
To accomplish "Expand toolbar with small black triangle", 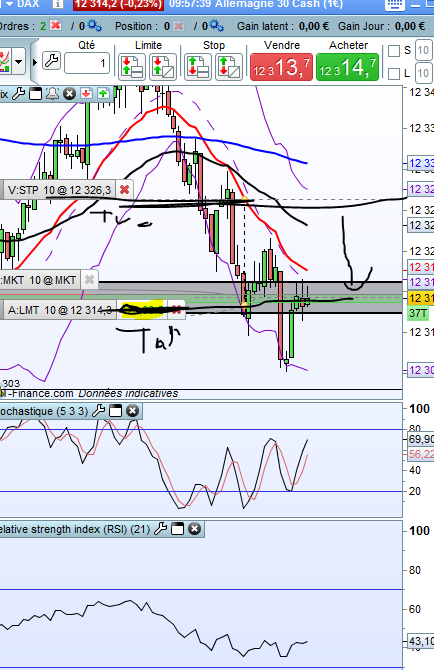I will 35,62.
